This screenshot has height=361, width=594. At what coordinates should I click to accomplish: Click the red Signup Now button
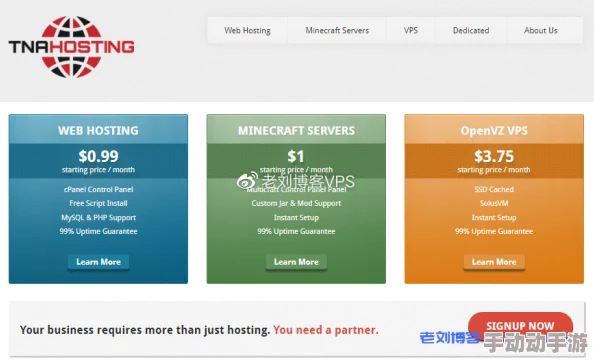click(x=520, y=325)
